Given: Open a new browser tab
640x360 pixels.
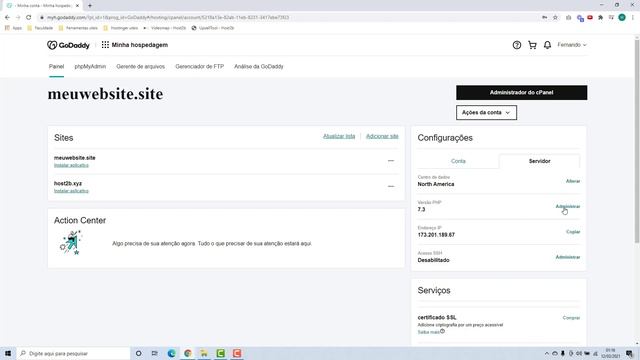Looking at the screenshot, I should pos(90,6).
